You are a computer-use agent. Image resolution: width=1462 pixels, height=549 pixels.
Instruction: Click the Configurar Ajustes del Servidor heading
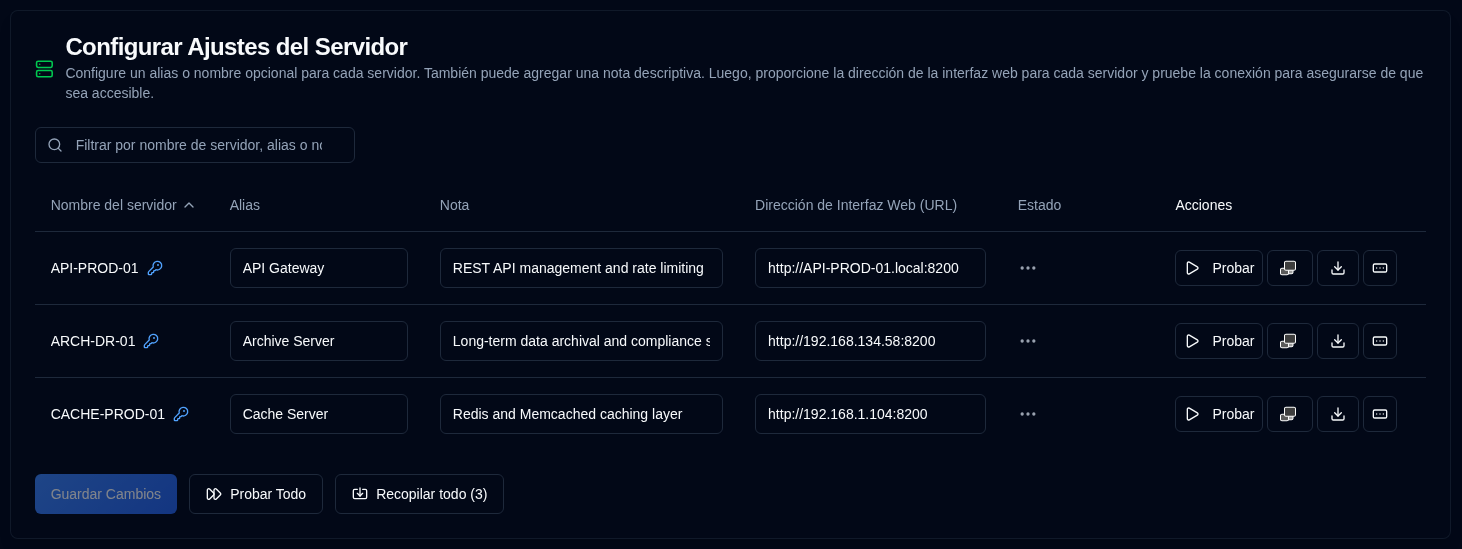236,46
